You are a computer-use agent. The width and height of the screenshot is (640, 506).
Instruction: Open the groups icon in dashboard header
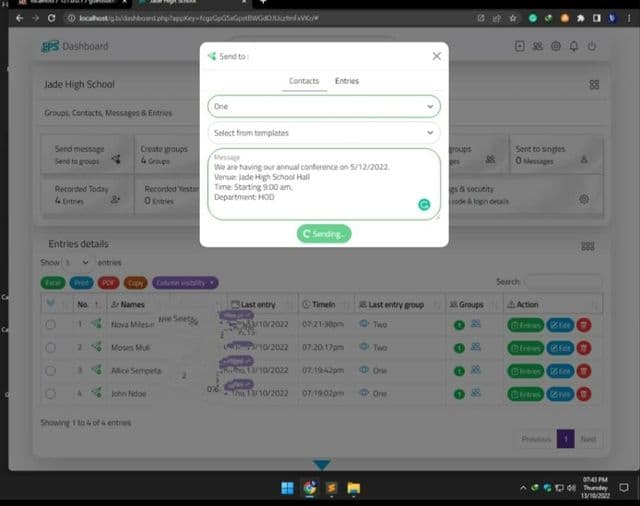pyautogui.click(x=538, y=46)
